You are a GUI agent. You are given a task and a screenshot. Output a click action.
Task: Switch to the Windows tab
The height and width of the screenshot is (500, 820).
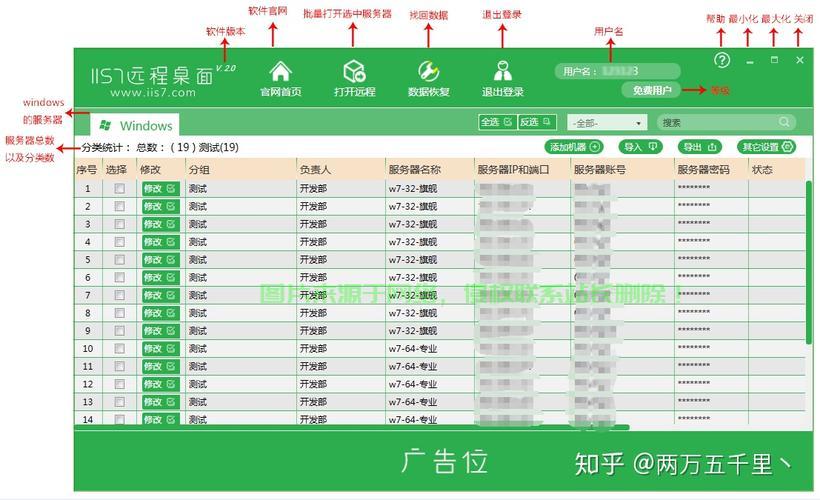[135, 126]
